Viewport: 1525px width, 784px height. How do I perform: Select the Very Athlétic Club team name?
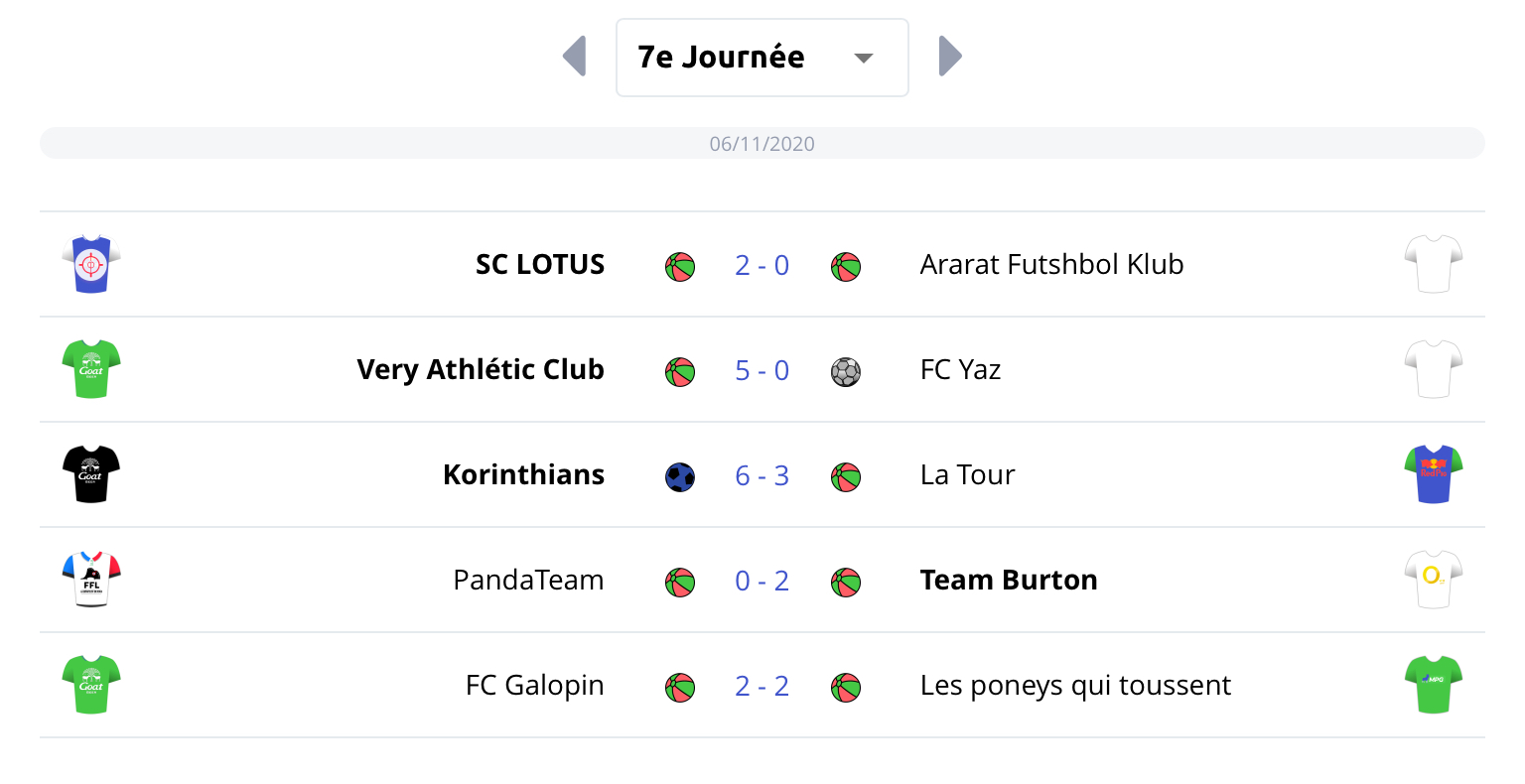pyautogui.click(x=481, y=369)
